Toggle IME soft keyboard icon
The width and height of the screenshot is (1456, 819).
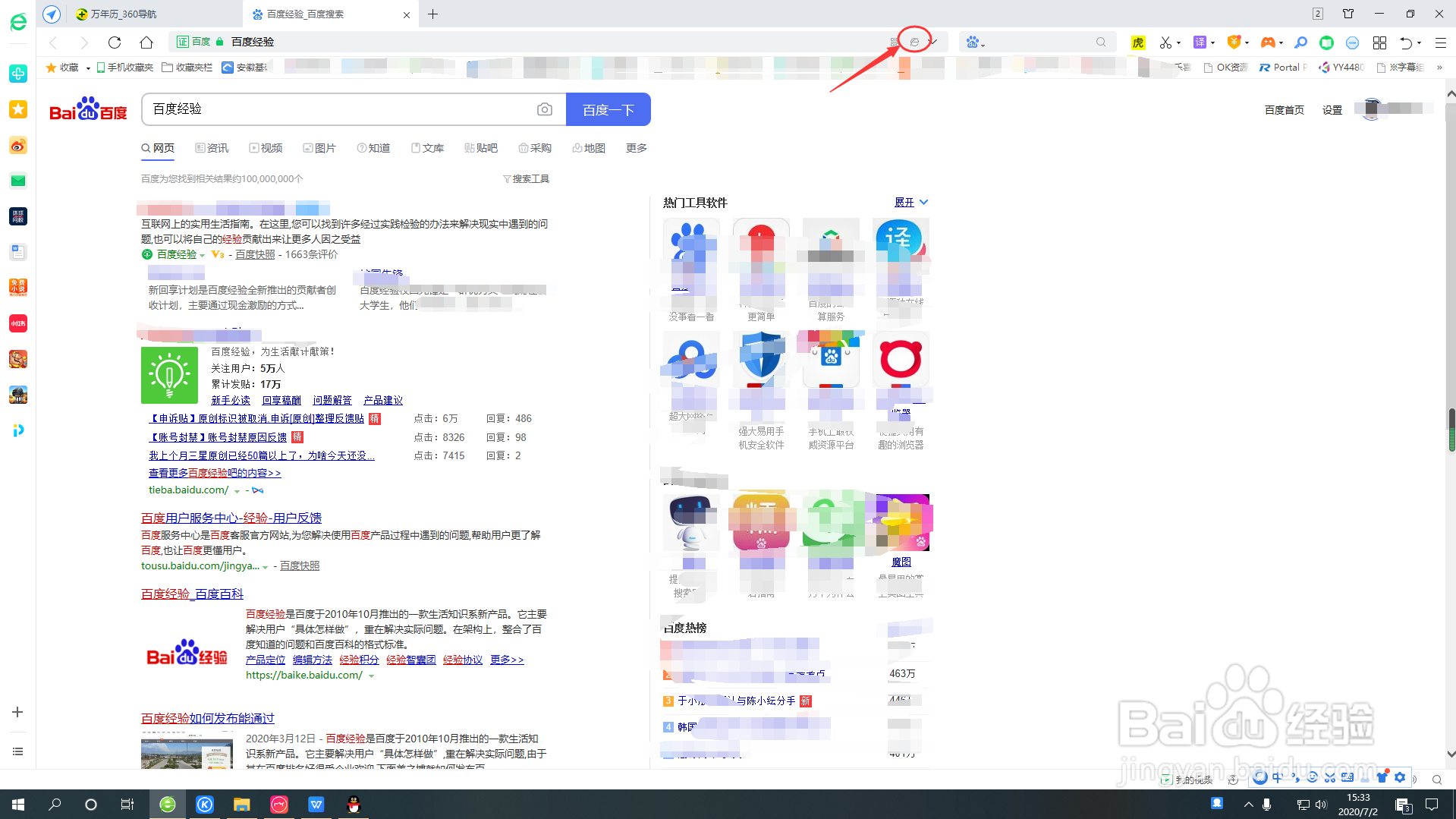[1347, 777]
